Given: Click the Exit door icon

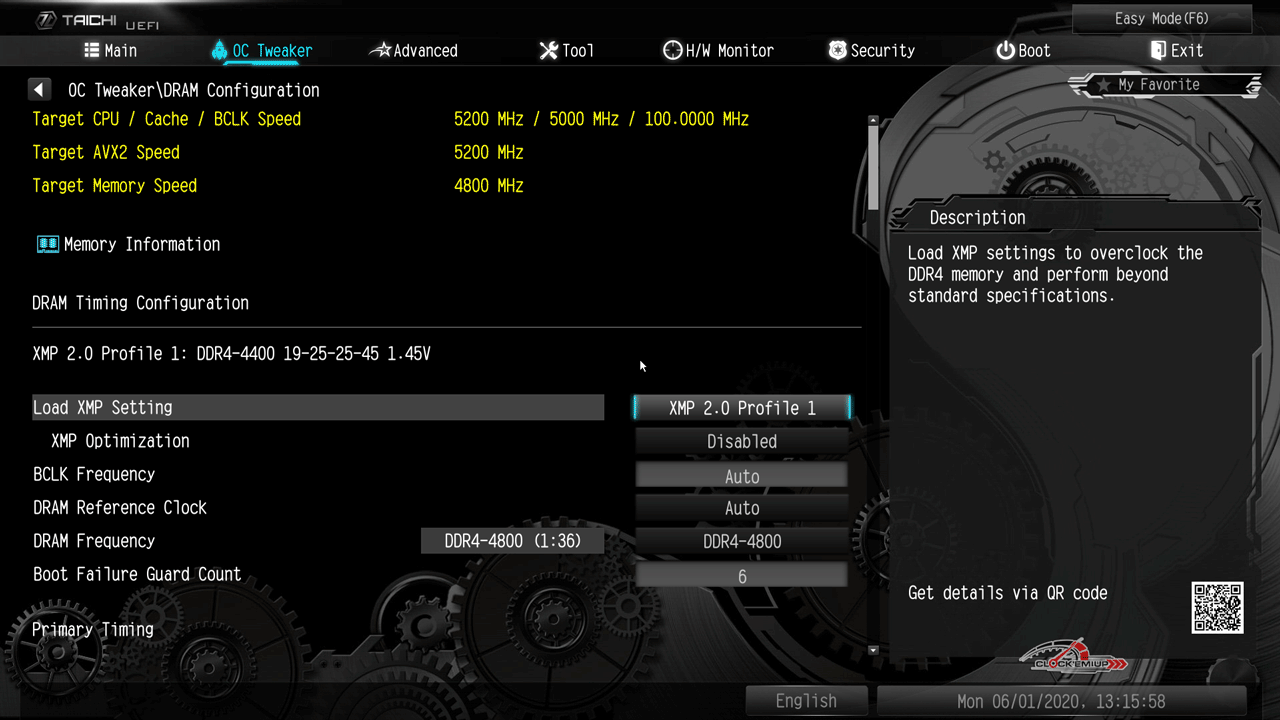Looking at the screenshot, I should pyautogui.click(x=1158, y=50).
